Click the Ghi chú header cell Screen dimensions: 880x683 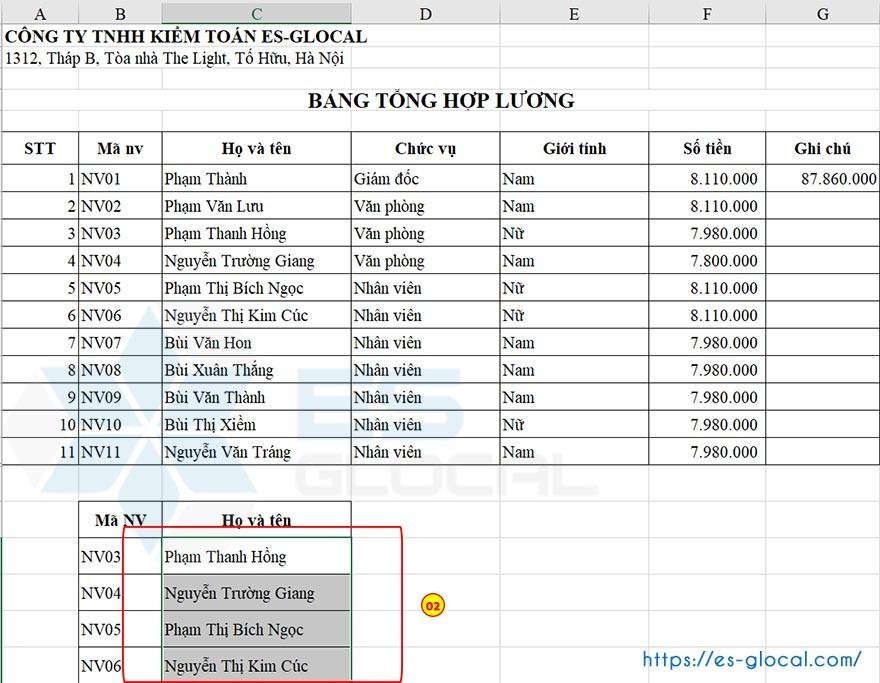click(x=823, y=148)
